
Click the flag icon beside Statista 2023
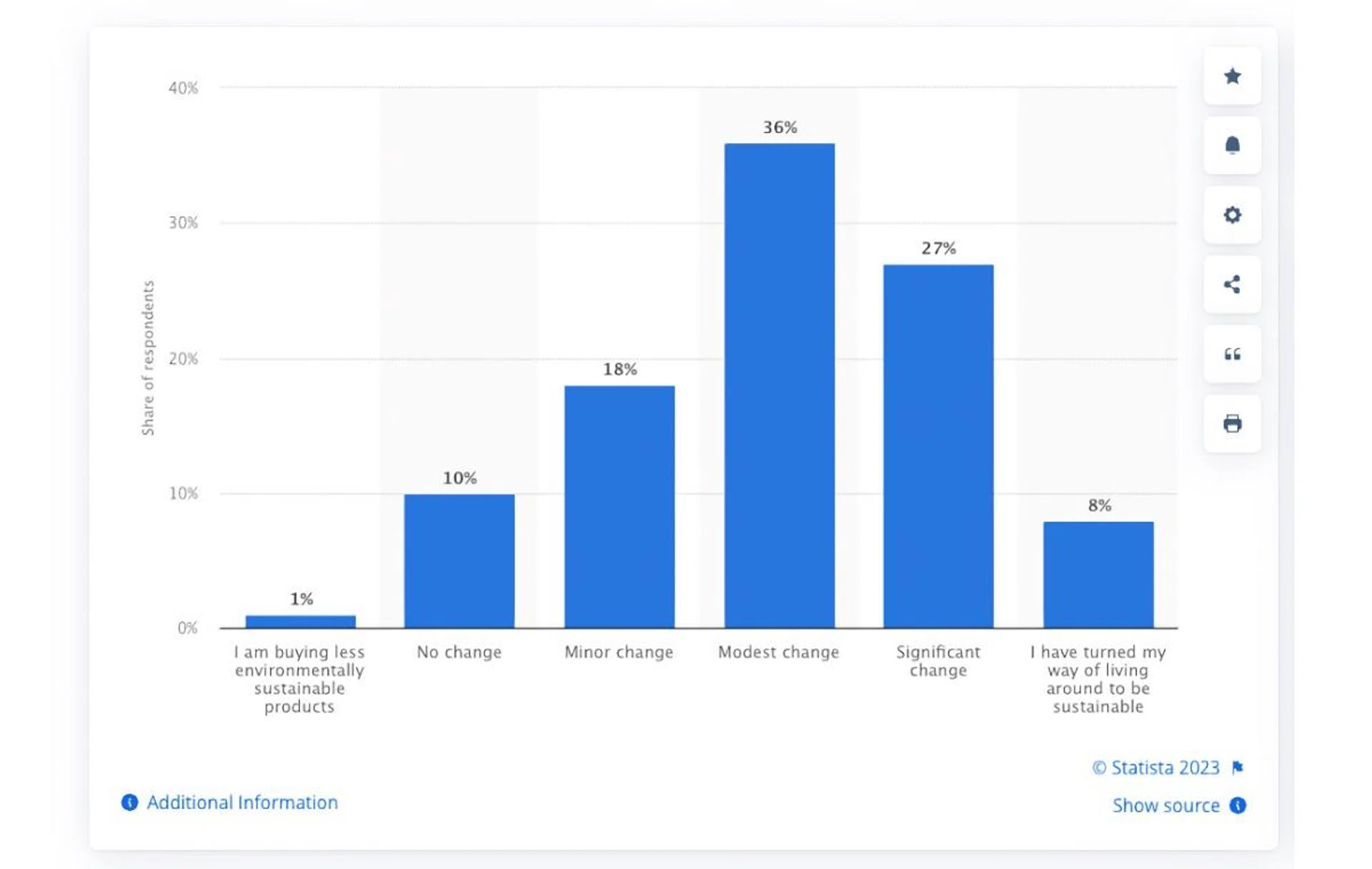click(x=1238, y=768)
